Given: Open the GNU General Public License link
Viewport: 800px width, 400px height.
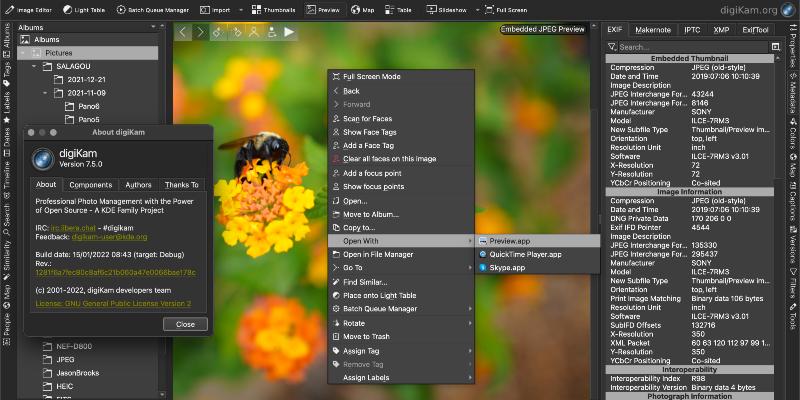Looking at the screenshot, I should point(120,303).
